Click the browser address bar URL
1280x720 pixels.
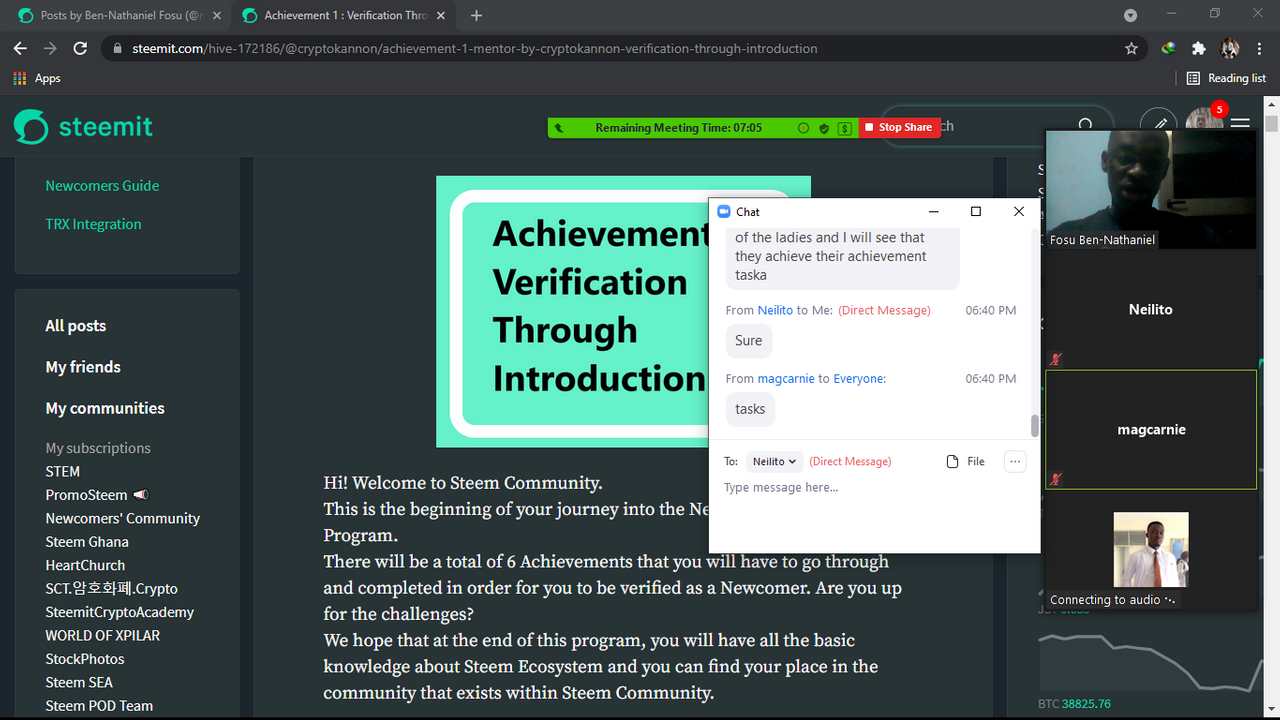[475, 48]
